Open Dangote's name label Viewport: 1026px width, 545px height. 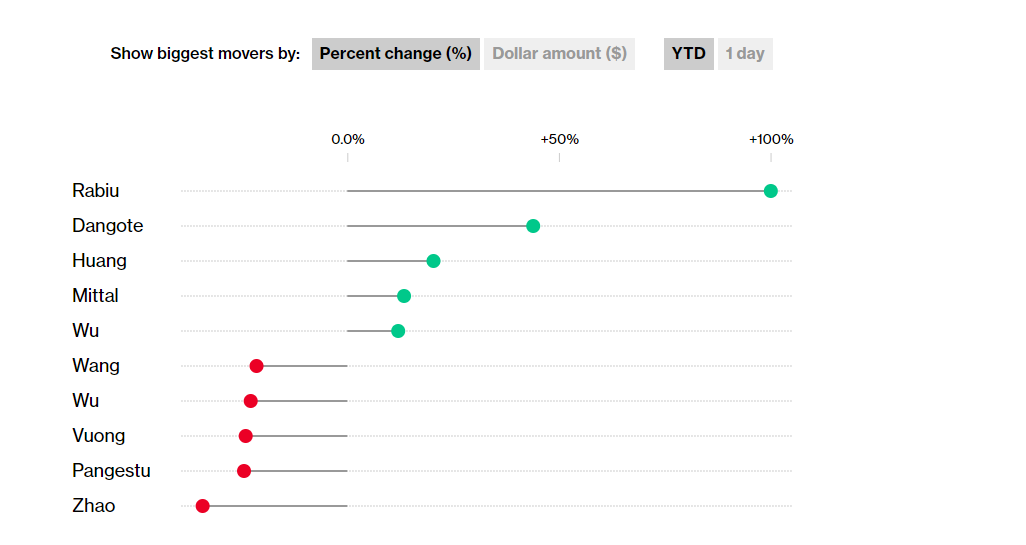click(108, 226)
